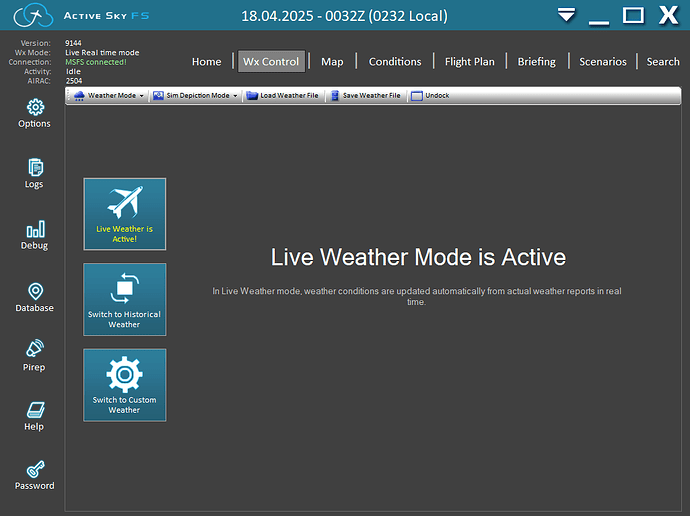This screenshot has width=690, height=516.
Task: Open the Flight Plan tab
Action: click(x=470, y=62)
